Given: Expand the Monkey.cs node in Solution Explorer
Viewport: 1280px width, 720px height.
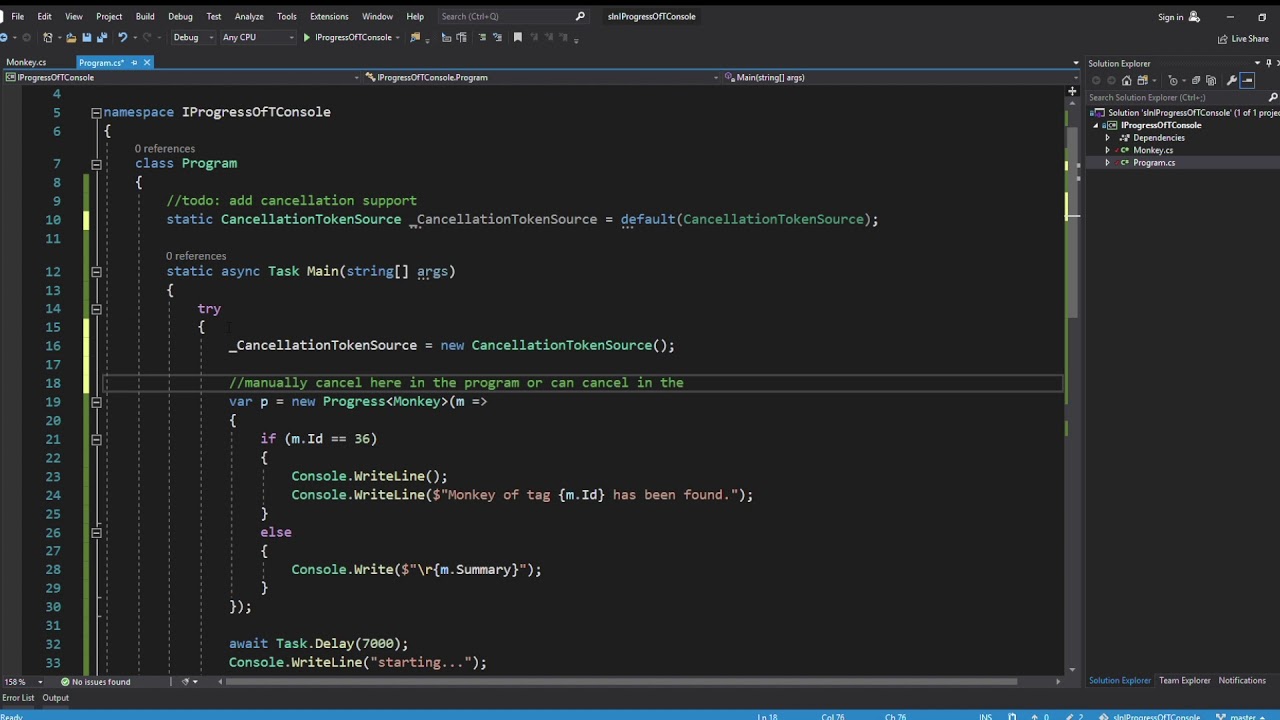Looking at the screenshot, I should coord(1107,150).
